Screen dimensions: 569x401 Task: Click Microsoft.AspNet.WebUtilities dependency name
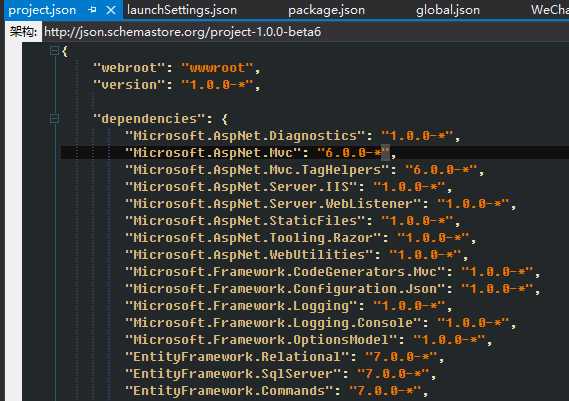click(x=249, y=255)
